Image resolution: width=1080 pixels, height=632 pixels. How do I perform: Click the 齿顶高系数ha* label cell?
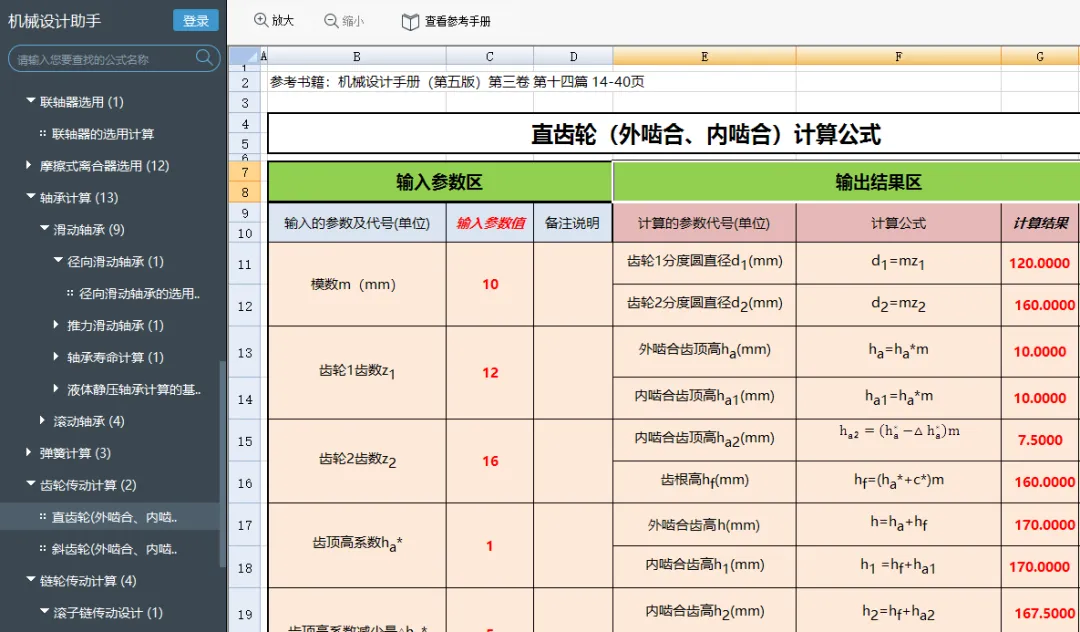tap(357, 546)
